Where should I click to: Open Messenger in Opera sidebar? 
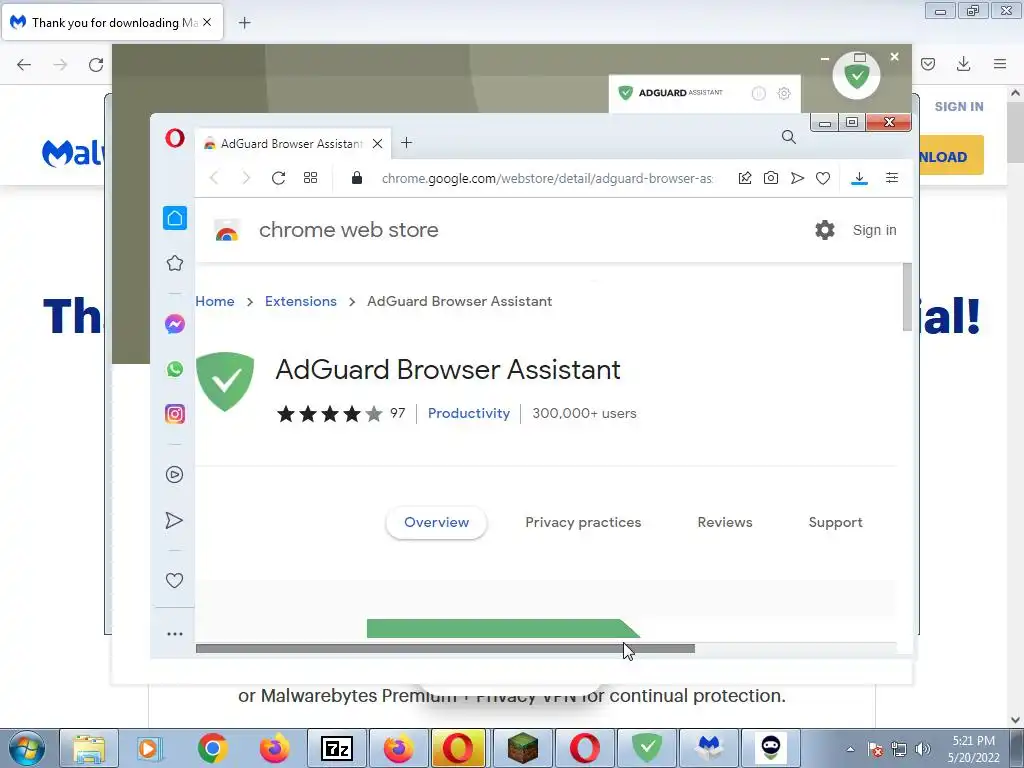point(174,324)
